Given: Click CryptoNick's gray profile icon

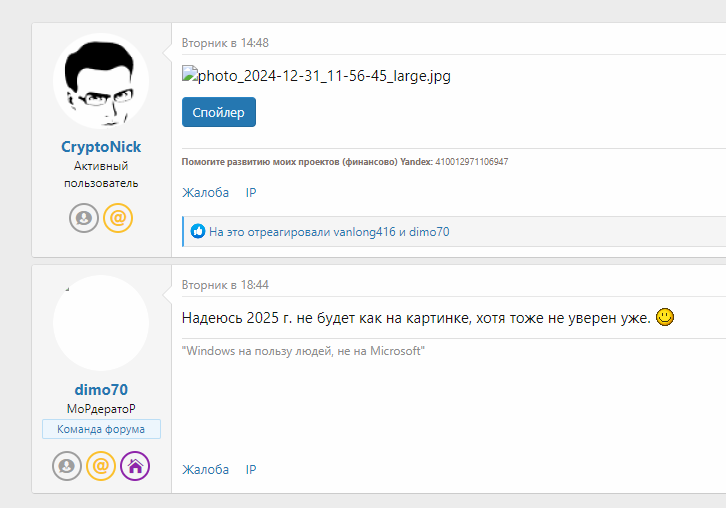Looking at the screenshot, I should (84, 218).
